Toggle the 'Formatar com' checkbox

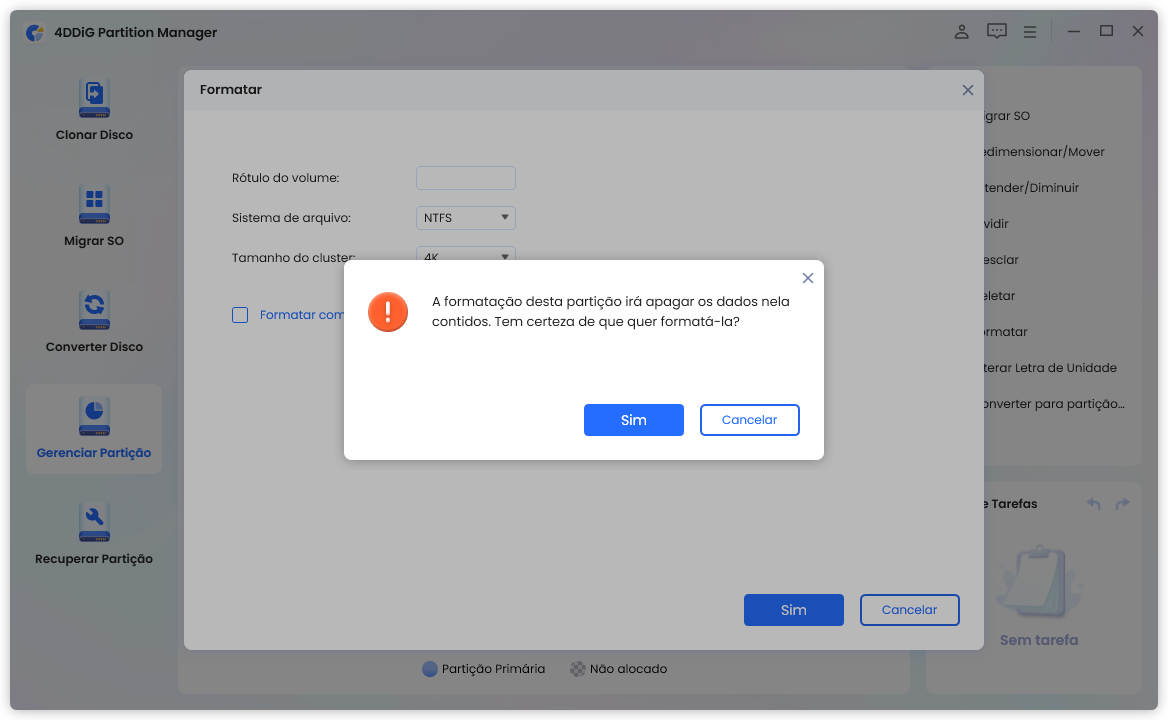(x=240, y=315)
